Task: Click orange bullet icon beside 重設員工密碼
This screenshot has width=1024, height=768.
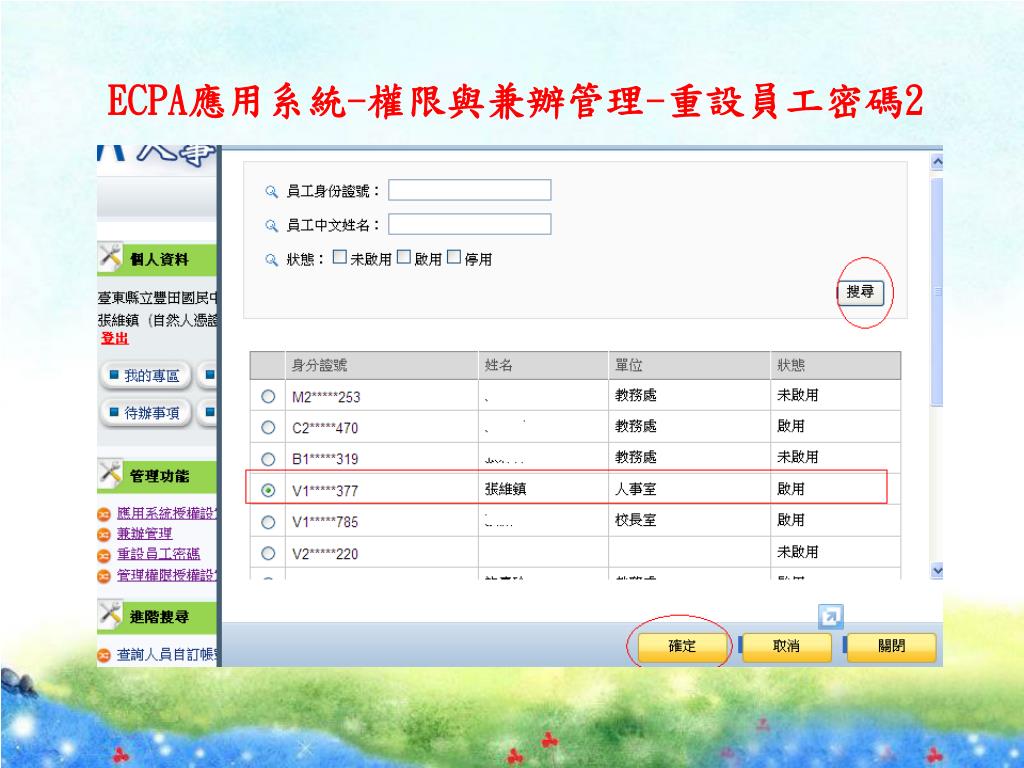Action: click(x=104, y=555)
